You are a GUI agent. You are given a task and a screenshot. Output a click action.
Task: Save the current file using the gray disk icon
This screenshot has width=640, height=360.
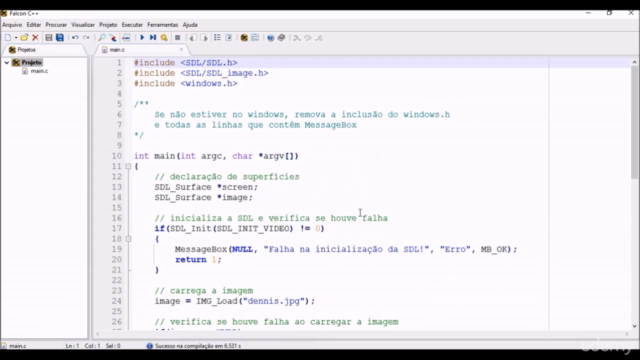pyautogui.click(x=49, y=38)
